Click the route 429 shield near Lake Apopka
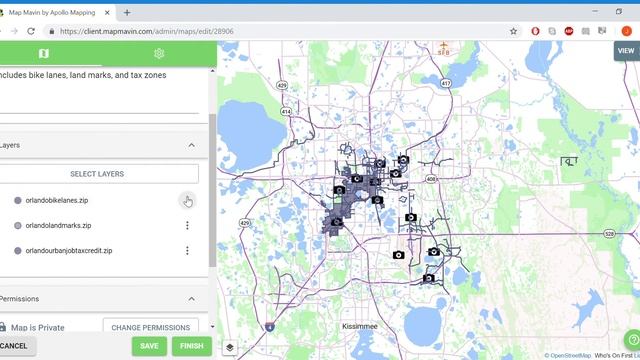Viewport: 640px width, 360px height. [x=282, y=85]
